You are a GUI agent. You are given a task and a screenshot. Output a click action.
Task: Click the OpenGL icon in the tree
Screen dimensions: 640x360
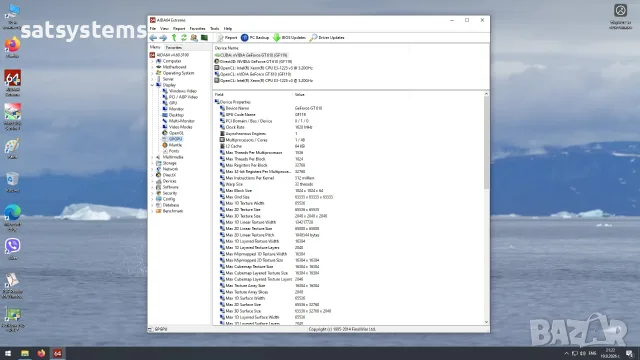[x=165, y=133]
